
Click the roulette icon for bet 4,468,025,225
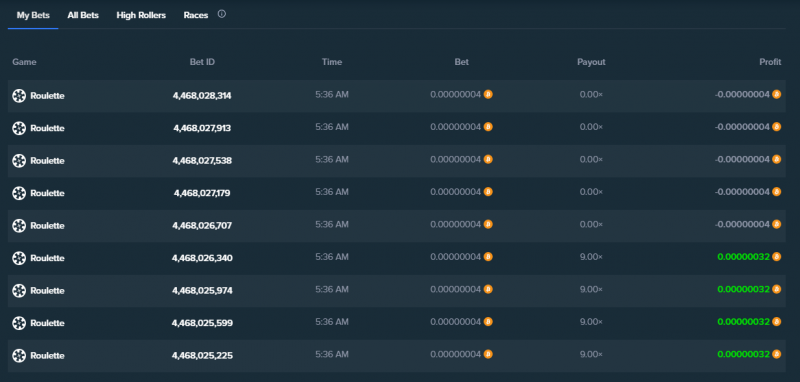point(19,355)
